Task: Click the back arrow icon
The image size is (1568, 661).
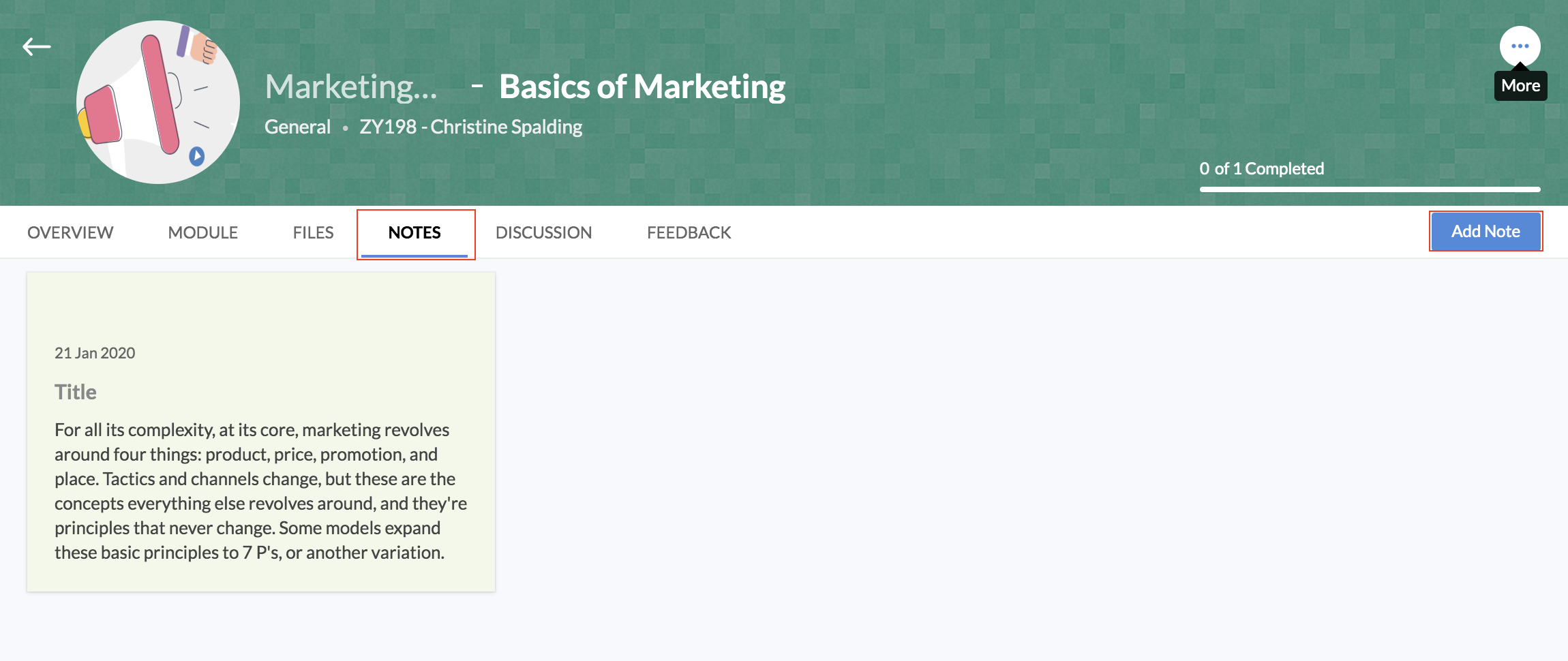Action: [x=37, y=46]
